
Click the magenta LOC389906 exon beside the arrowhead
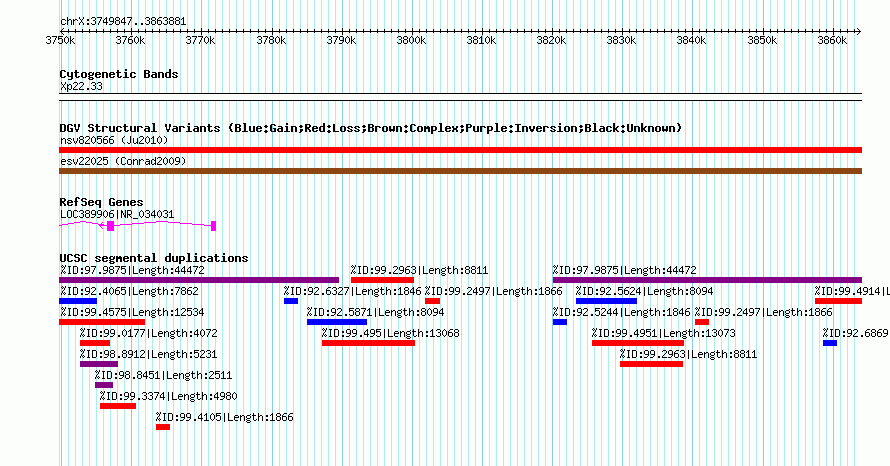111,226
